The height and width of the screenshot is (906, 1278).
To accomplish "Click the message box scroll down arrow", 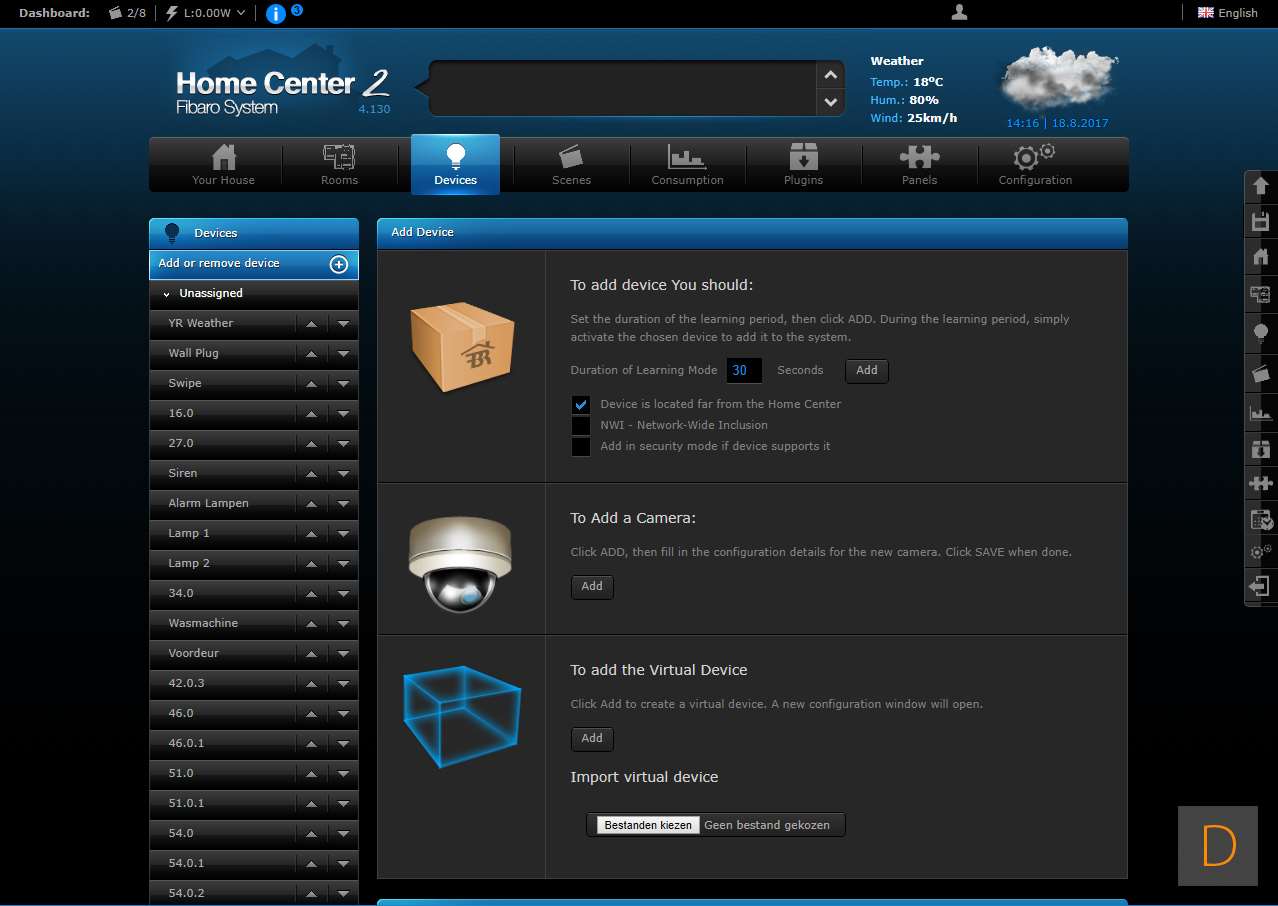I will (830, 101).
